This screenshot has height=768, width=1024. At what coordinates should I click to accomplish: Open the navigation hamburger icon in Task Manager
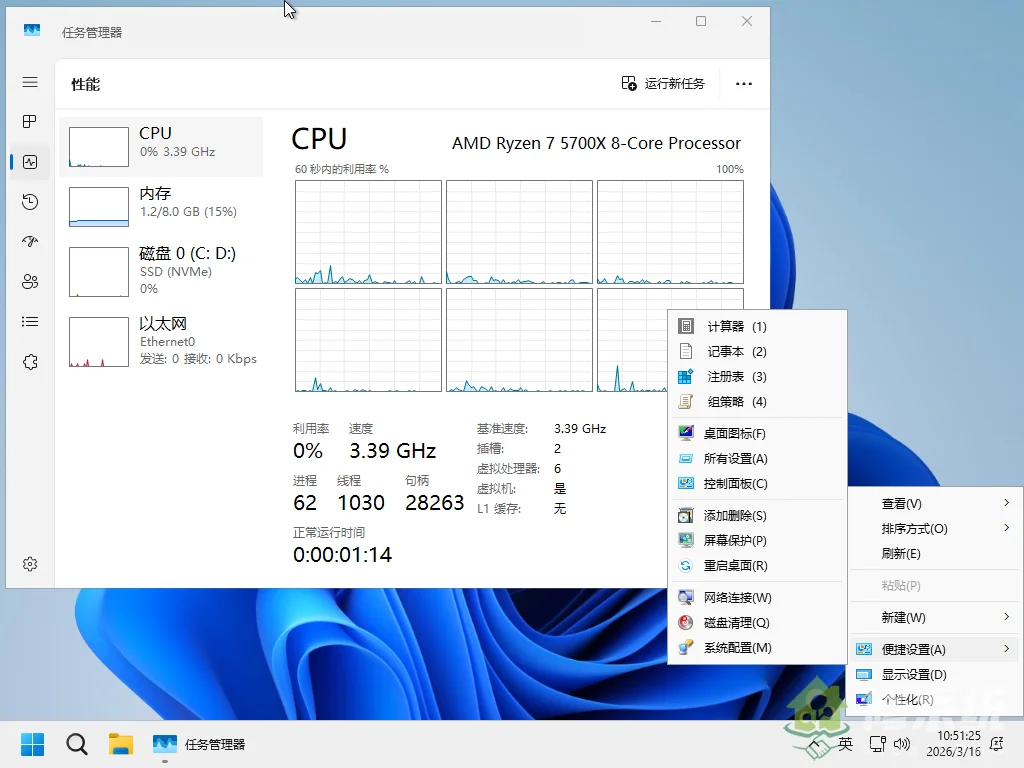[x=29, y=82]
